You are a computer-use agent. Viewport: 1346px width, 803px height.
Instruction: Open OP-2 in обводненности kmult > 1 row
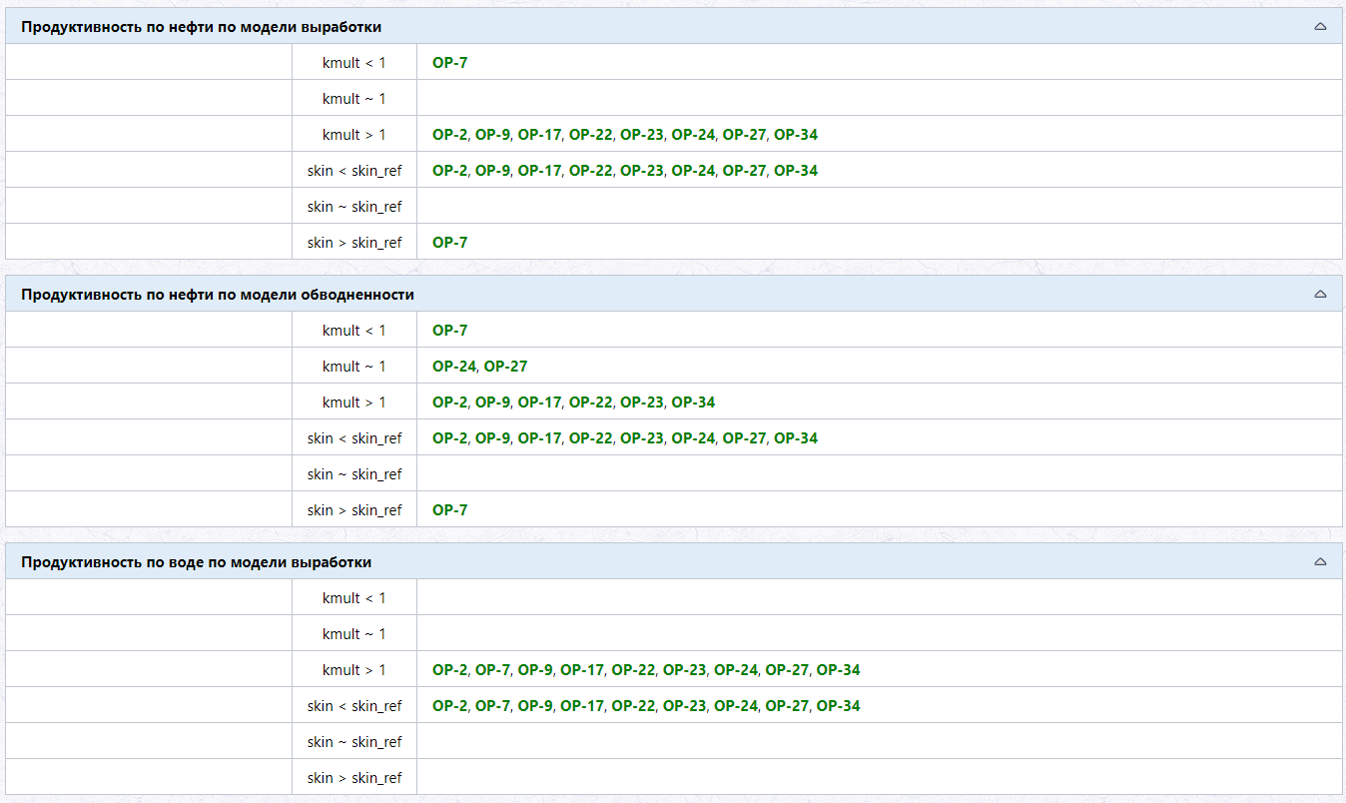[x=450, y=402]
